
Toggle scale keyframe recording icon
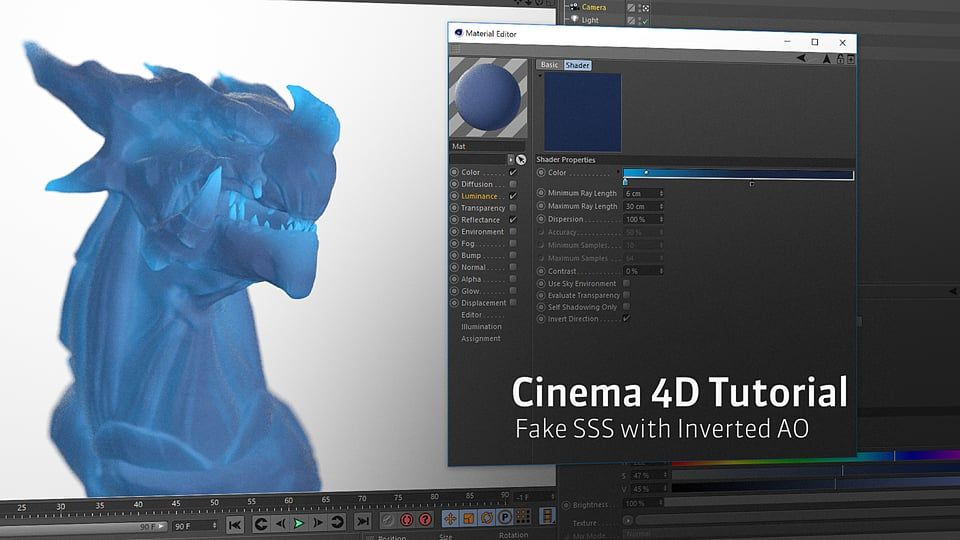tap(469, 518)
